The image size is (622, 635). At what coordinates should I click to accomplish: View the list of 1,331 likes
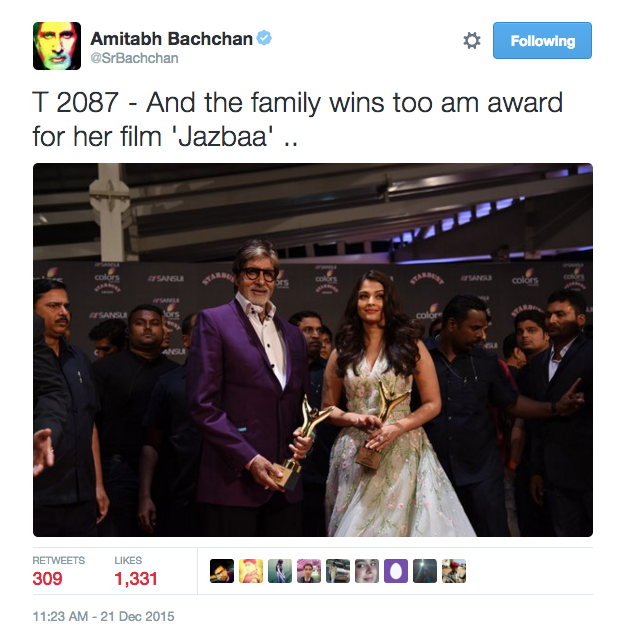[x=136, y=571]
